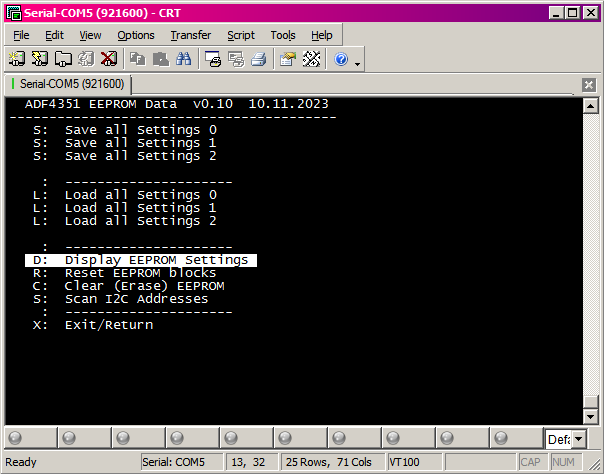604x474 pixels.
Task: Expand the toolbar options arrow
Action: click(357, 64)
